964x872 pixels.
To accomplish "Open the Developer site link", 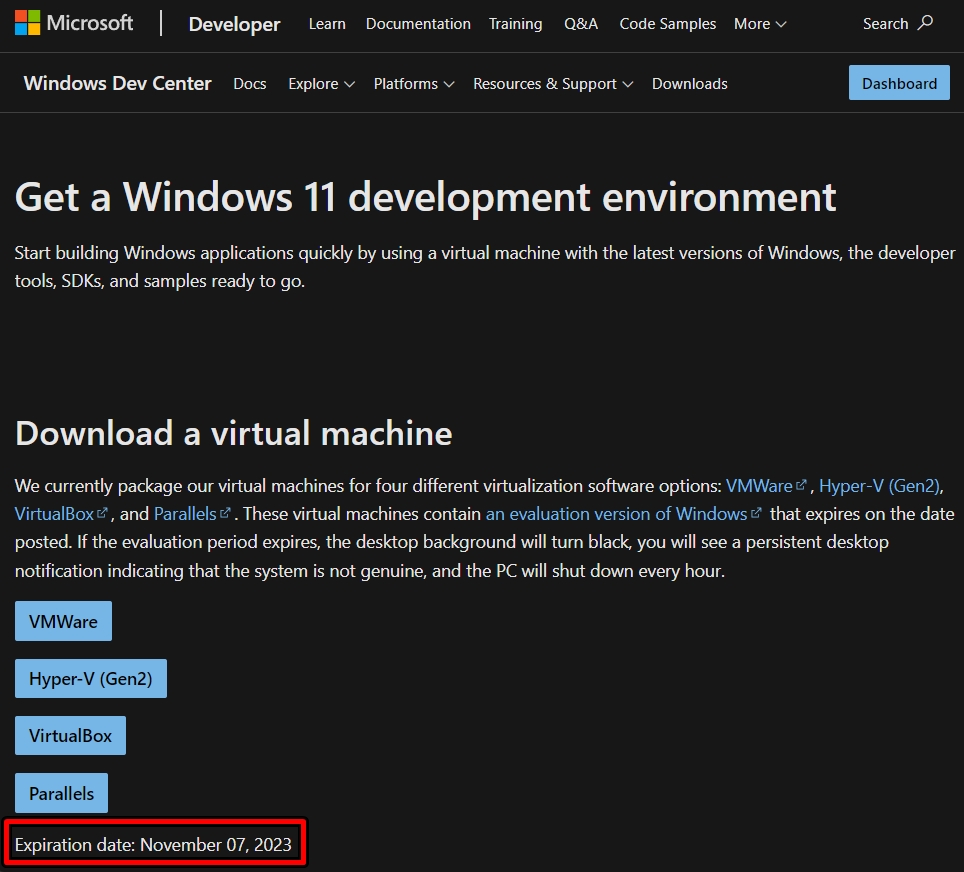I will point(234,24).
